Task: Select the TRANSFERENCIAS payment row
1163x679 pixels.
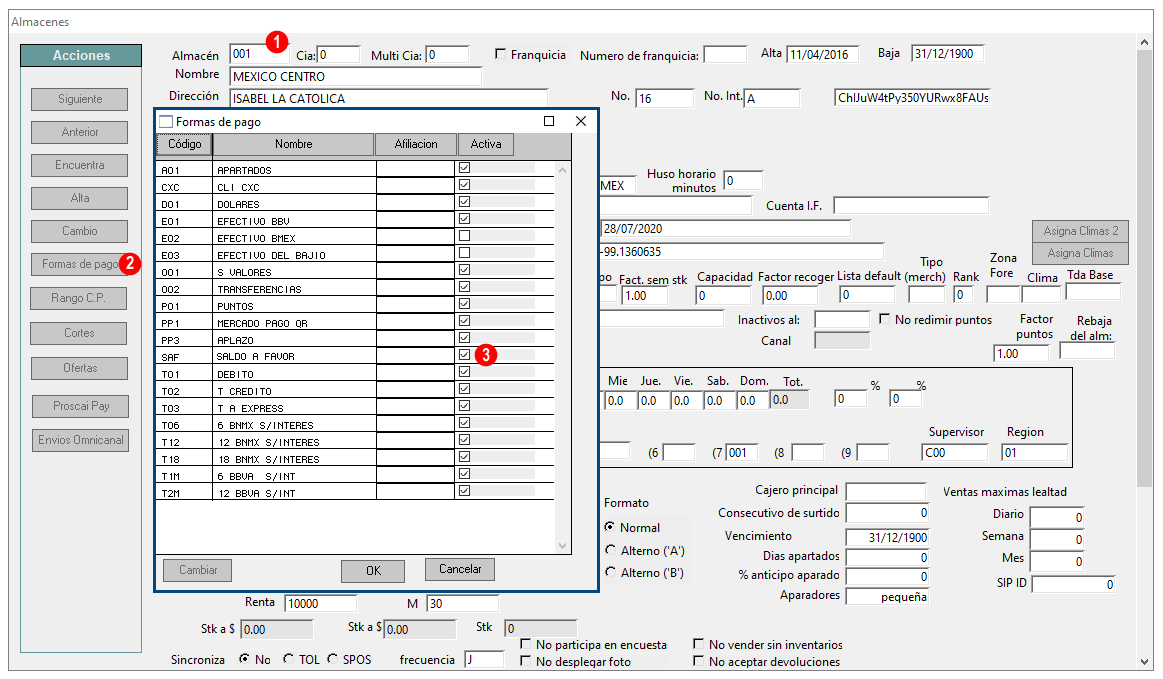Action: pyautogui.click(x=355, y=288)
